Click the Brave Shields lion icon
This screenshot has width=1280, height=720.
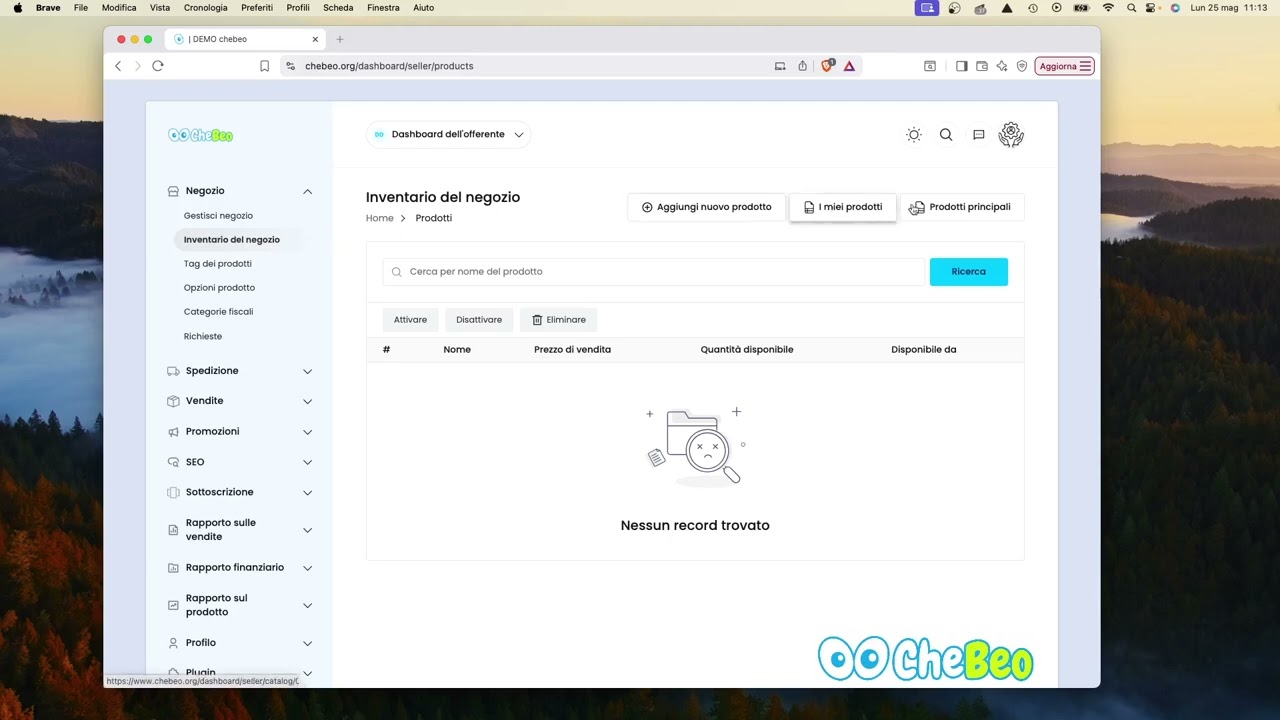point(827,66)
